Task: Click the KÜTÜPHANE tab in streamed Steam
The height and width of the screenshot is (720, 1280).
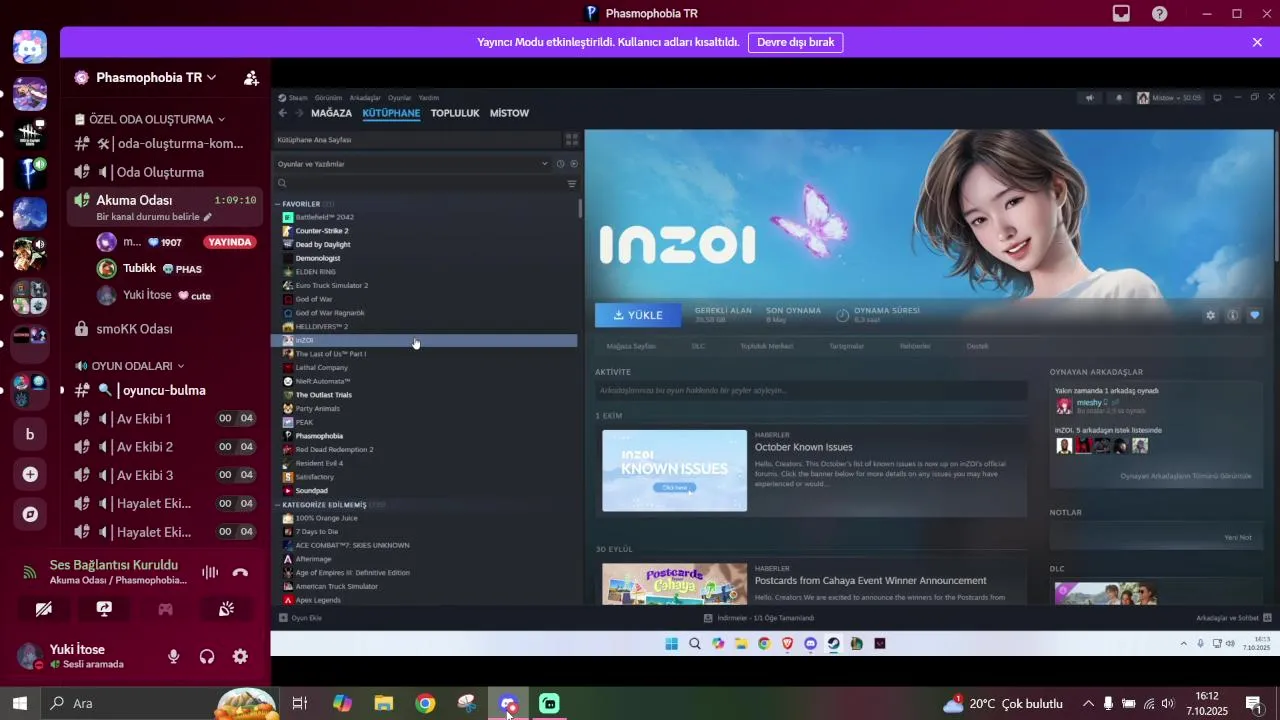Action: pos(391,113)
